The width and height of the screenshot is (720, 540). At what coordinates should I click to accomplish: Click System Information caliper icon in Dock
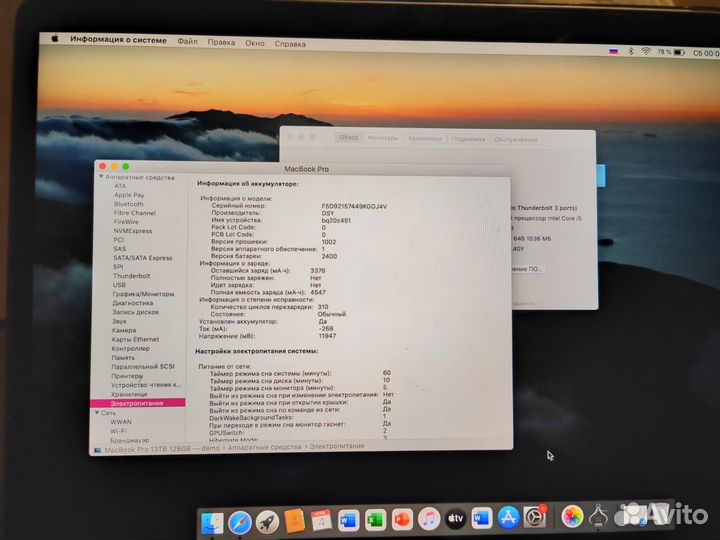pyautogui.click(x=598, y=516)
